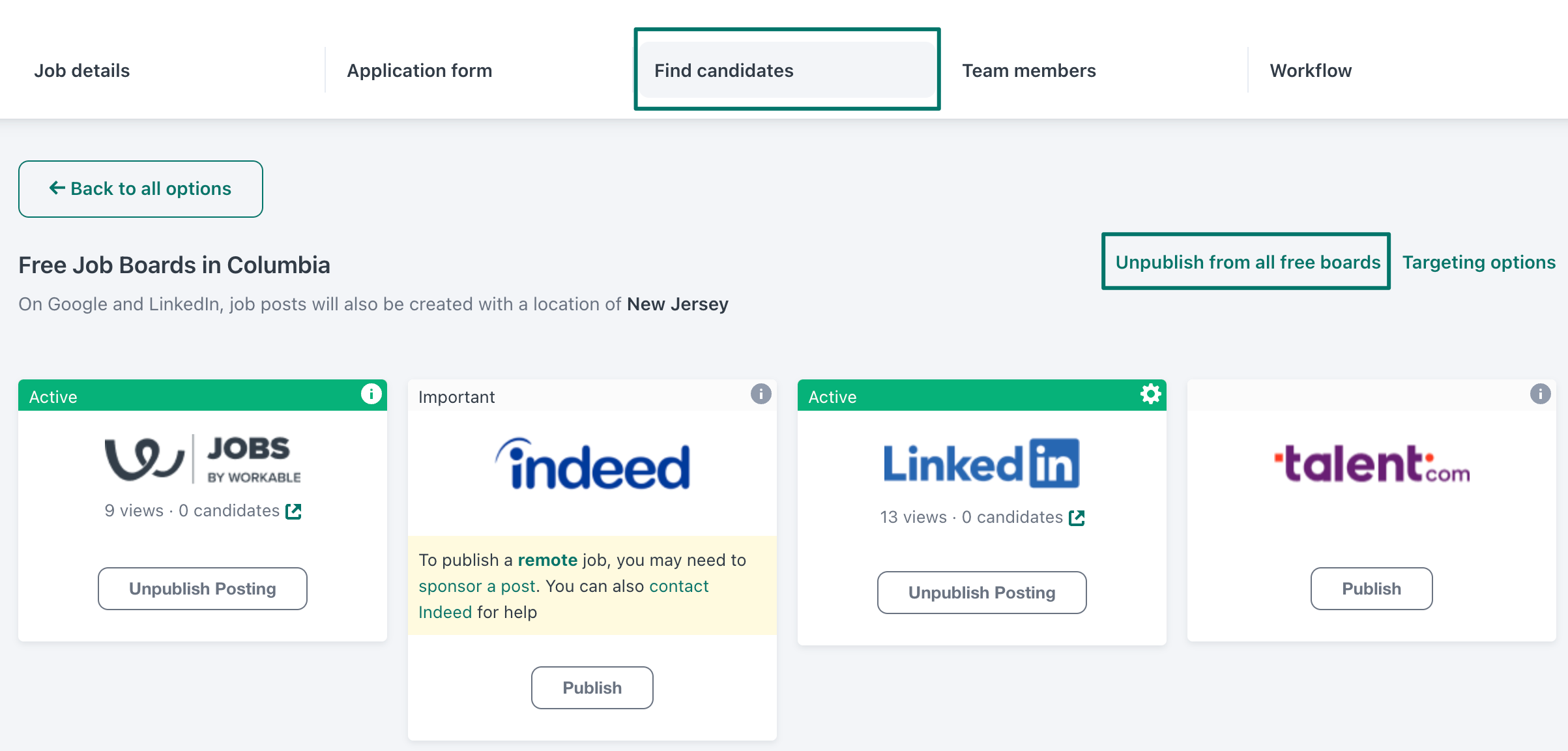
Task: Open Targeting options link
Action: click(x=1479, y=262)
